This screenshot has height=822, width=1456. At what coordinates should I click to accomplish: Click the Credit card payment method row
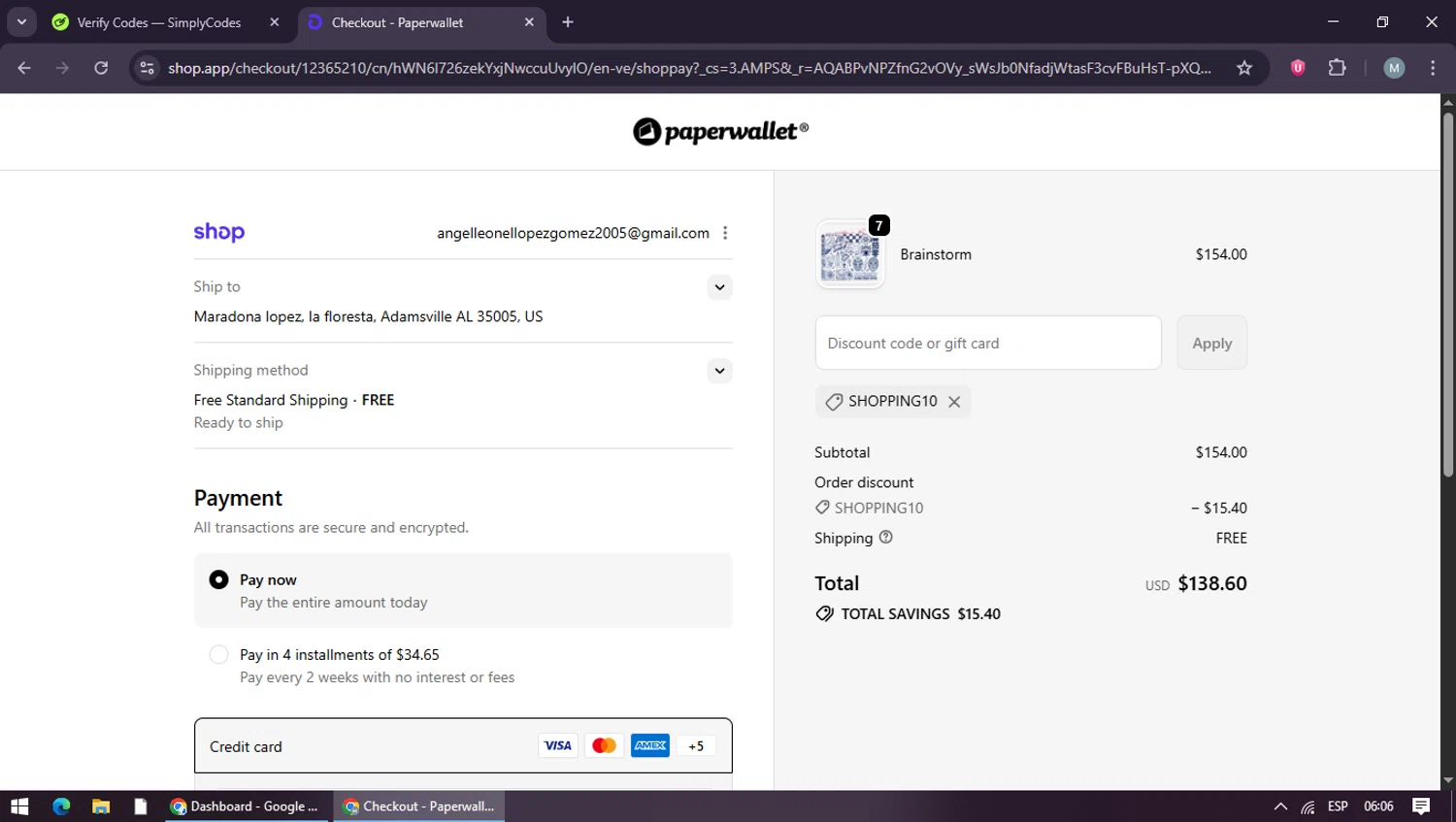click(463, 745)
